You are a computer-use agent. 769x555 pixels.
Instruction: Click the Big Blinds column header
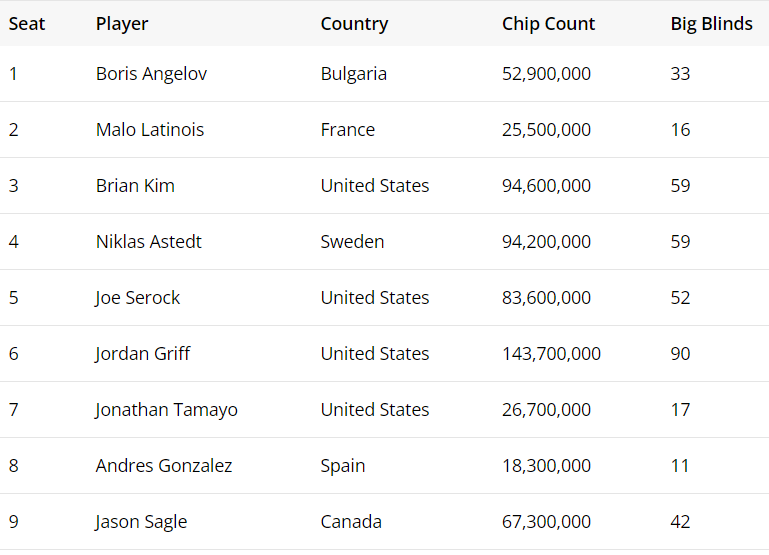pos(711,24)
